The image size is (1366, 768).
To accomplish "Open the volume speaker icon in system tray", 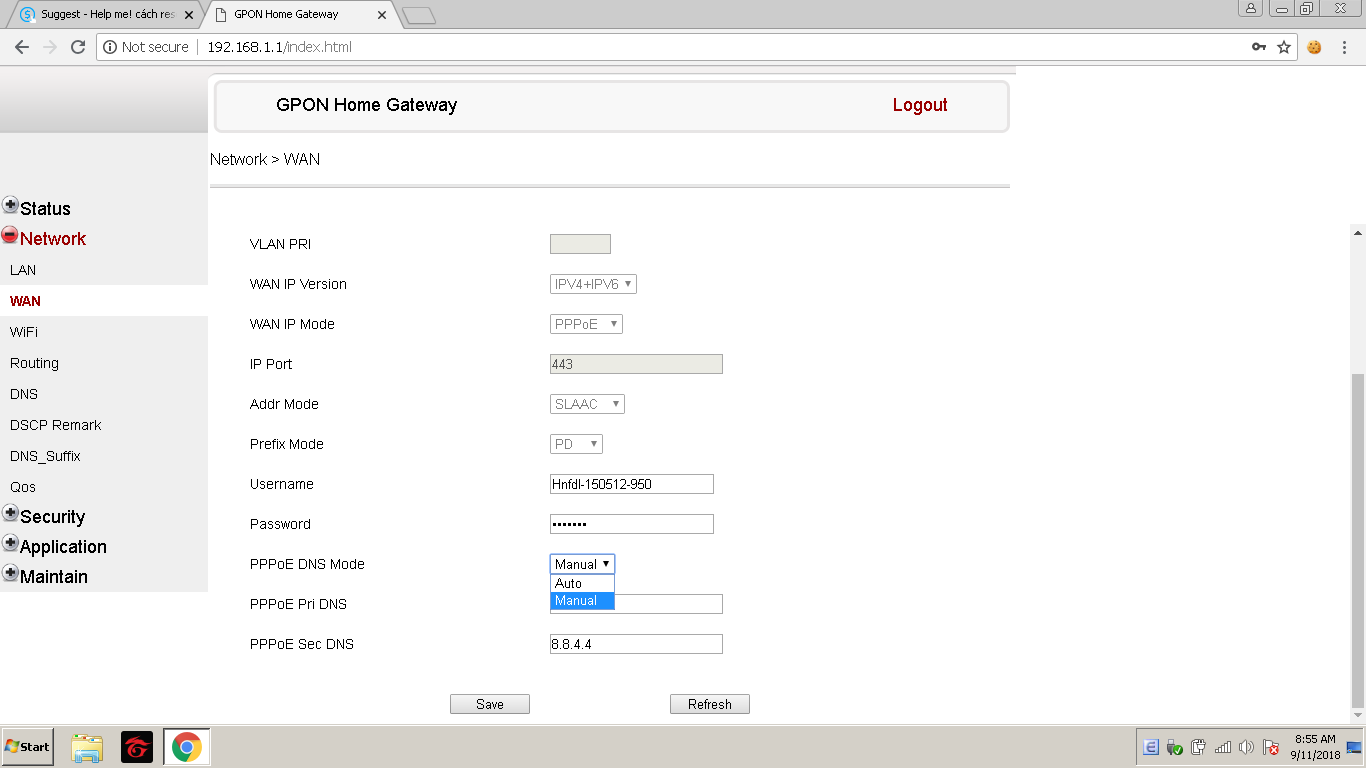I will pyautogui.click(x=1246, y=747).
